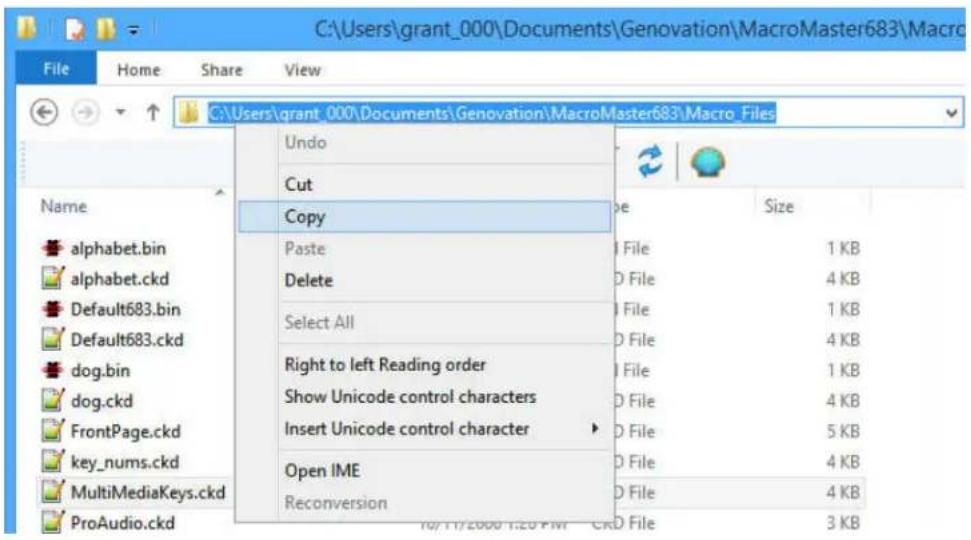Click the Forward navigation arrow
The height and width of the screenshot is (540, 971).
[85, 113]
